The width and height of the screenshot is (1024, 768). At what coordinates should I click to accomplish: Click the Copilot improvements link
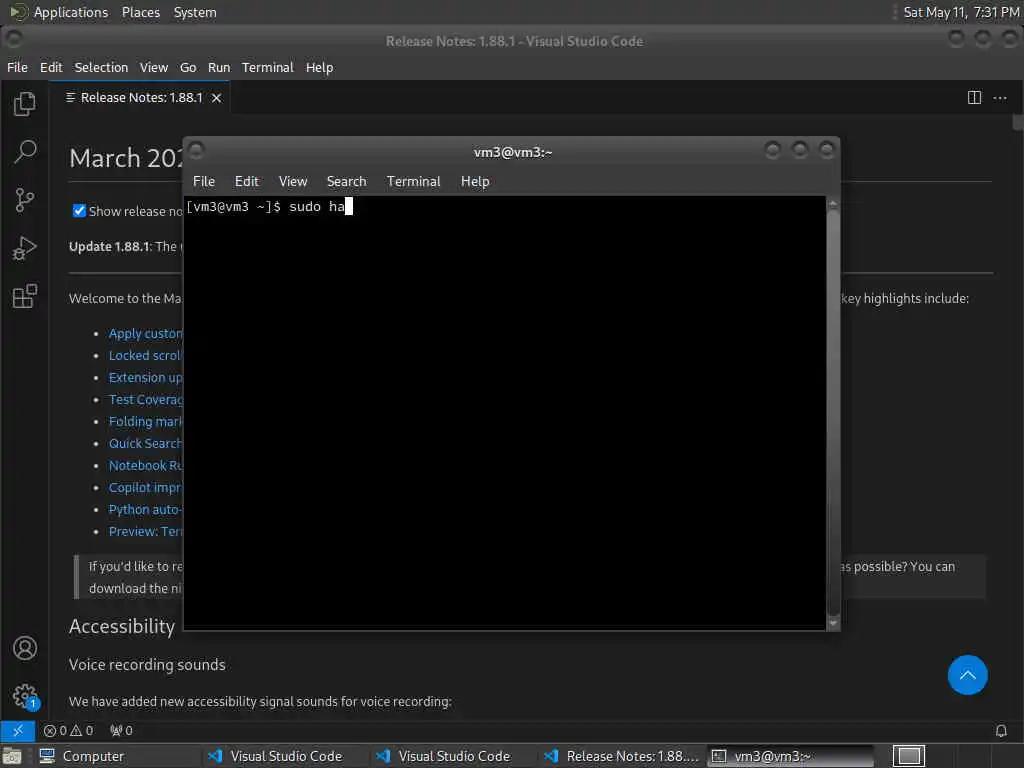point(145,487)
